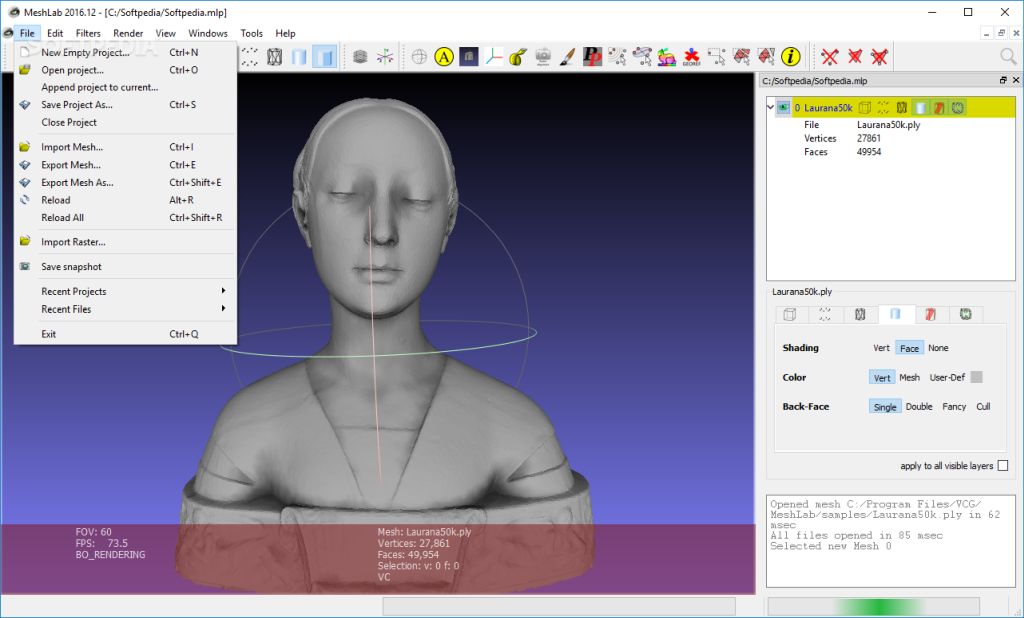
Task: Click the show layer dialog stack icon
Action: [x=360, y=57]
